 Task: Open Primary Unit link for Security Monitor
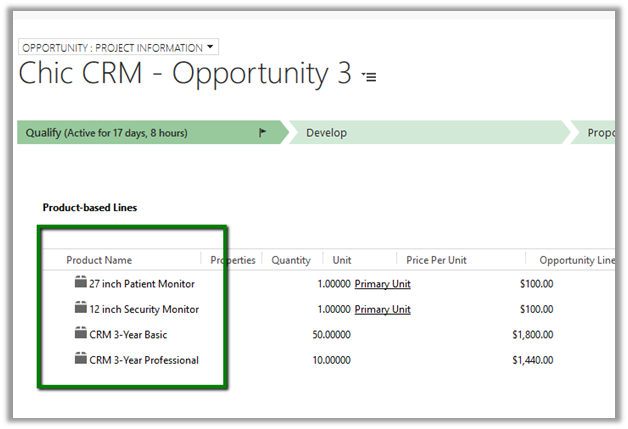[x=382, y=309]
